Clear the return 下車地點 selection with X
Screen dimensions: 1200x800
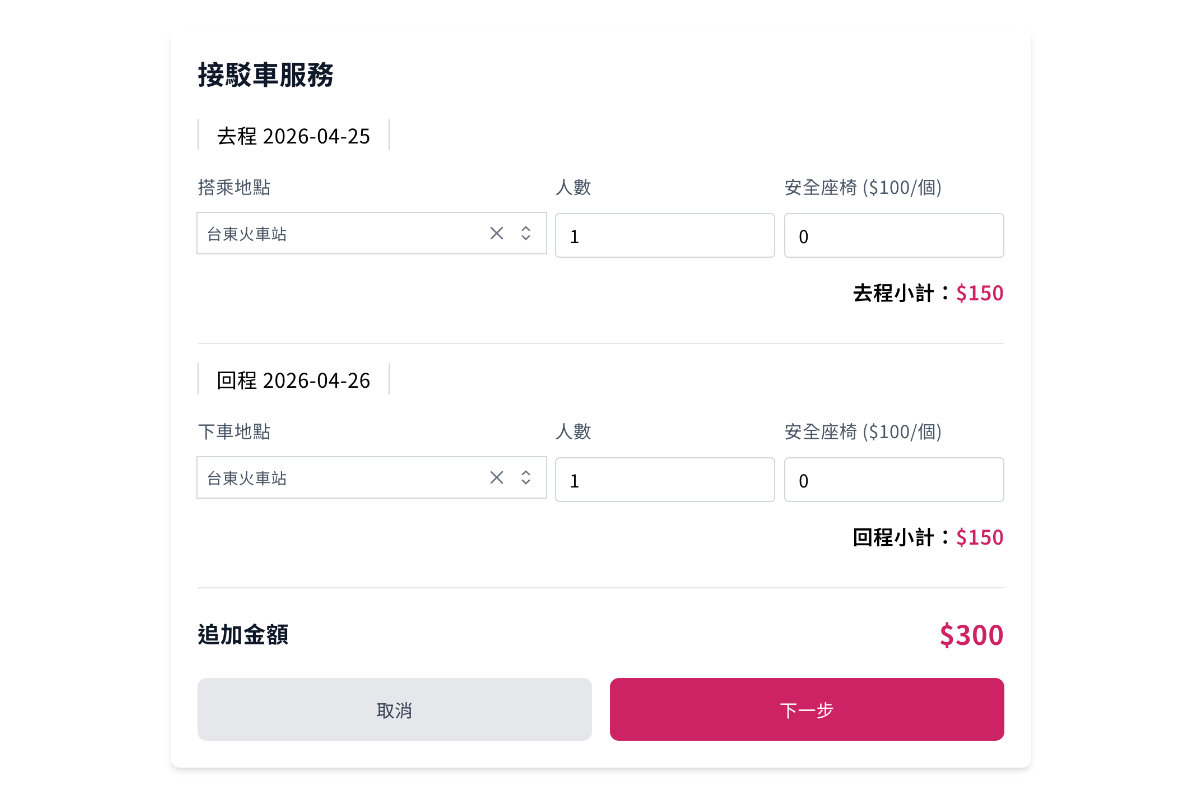click(496, 477)
